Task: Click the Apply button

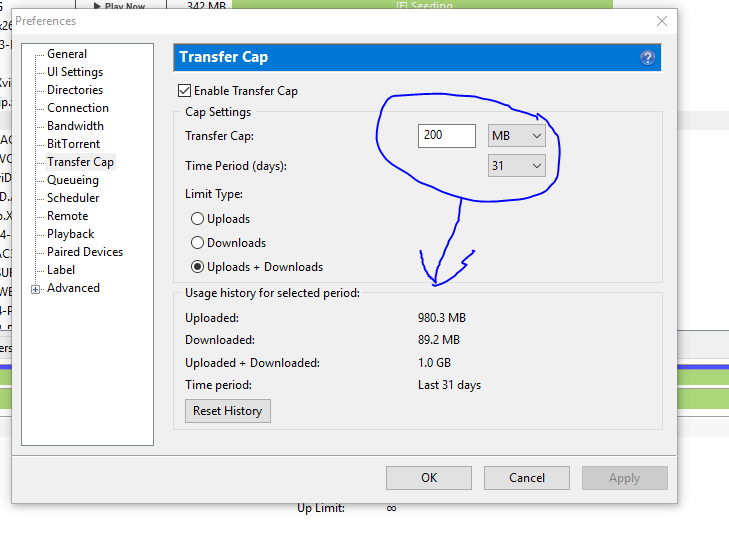Action: (625, 478)
